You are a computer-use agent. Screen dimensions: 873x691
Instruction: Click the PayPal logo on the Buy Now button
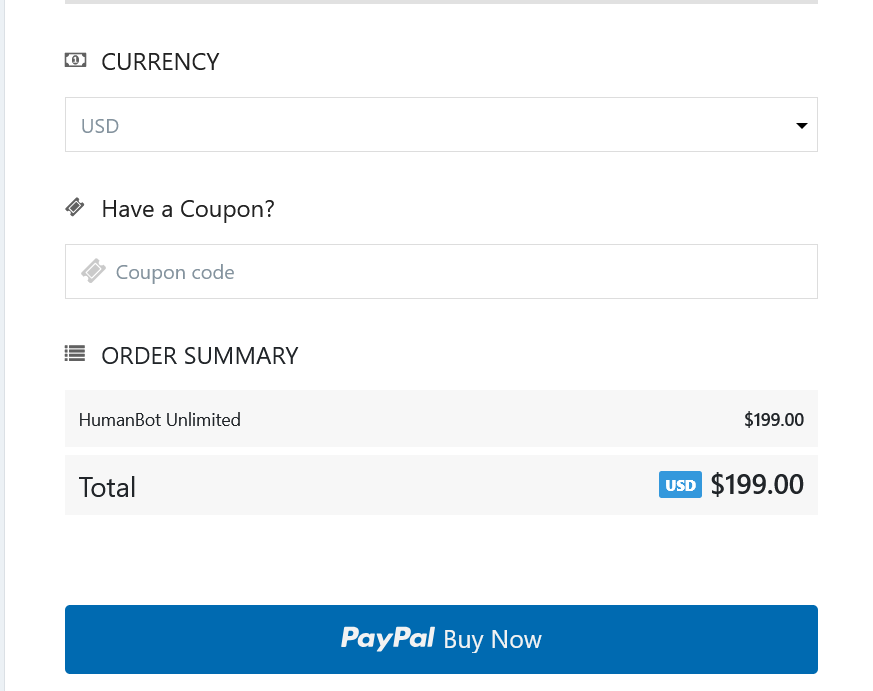[388, 638]
